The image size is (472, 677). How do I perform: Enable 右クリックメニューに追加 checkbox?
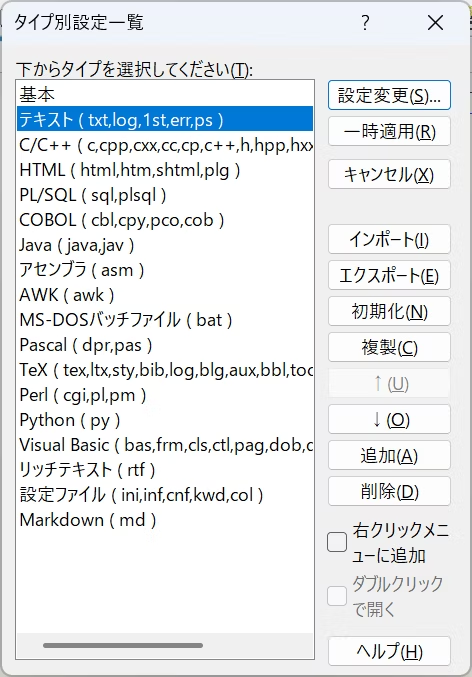click(337, 542)
